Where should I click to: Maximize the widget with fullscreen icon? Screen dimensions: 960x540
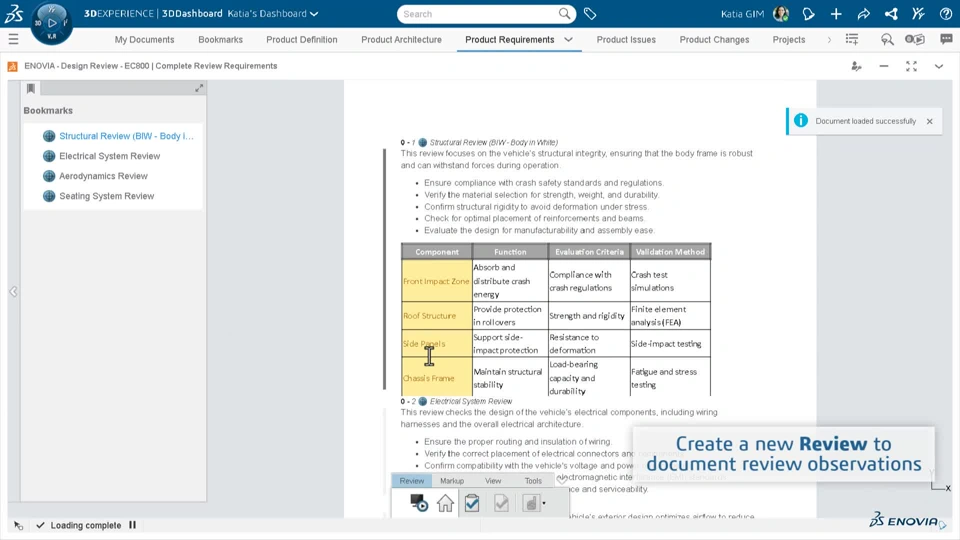[x=911, y=66]
